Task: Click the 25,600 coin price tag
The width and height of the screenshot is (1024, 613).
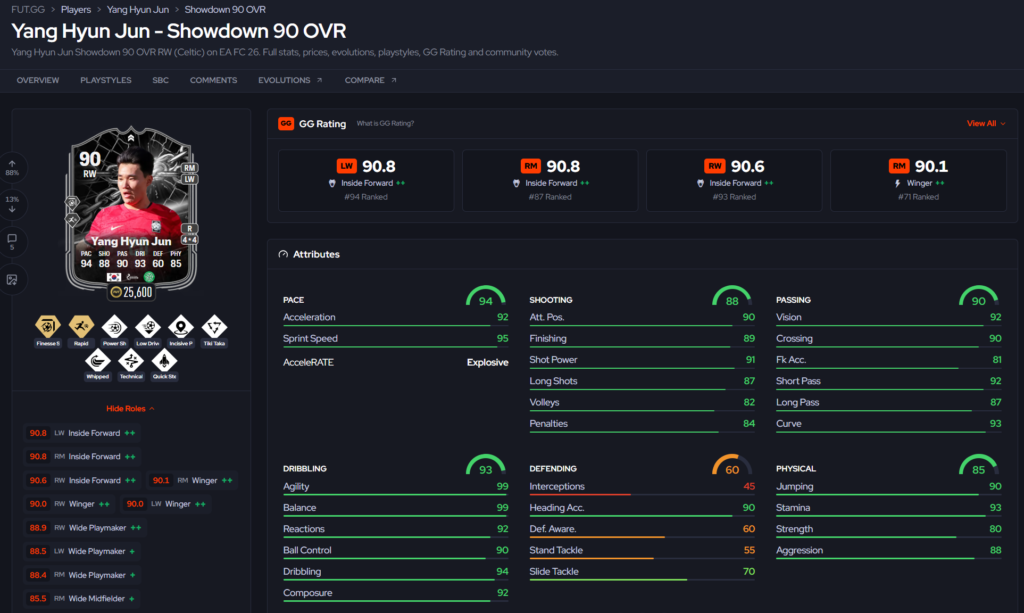Action: 131,292
